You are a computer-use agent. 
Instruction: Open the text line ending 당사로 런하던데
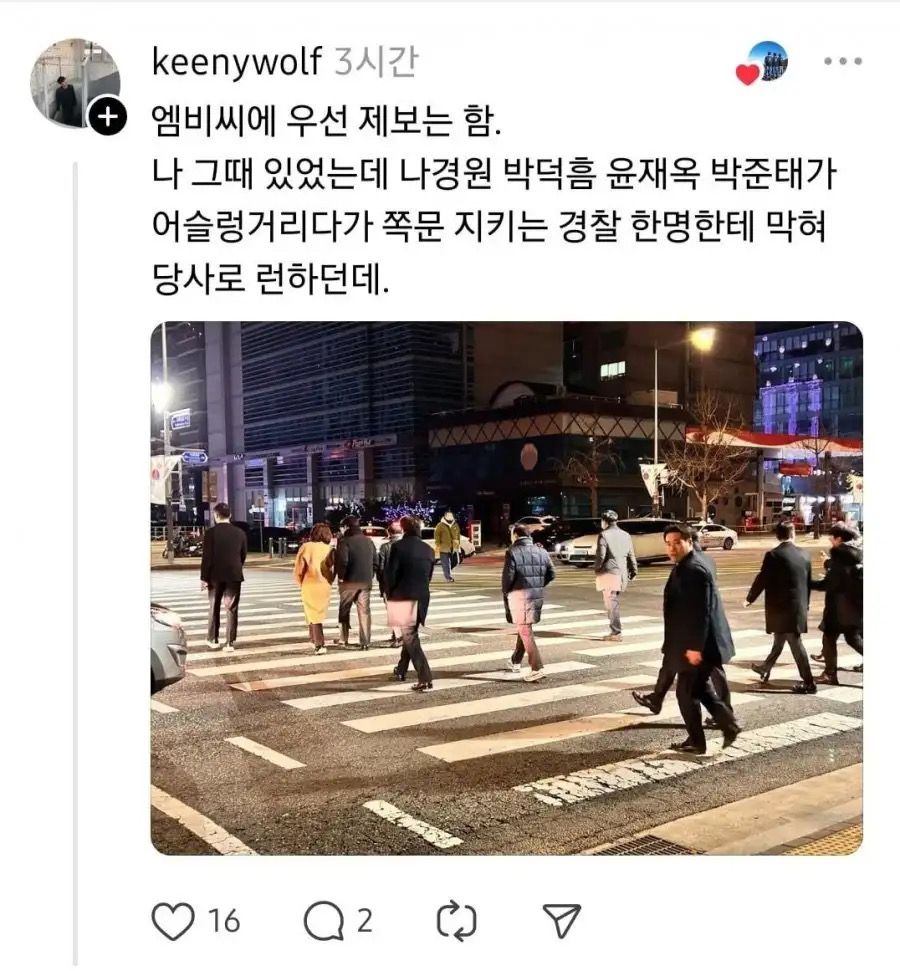(271, 279)
